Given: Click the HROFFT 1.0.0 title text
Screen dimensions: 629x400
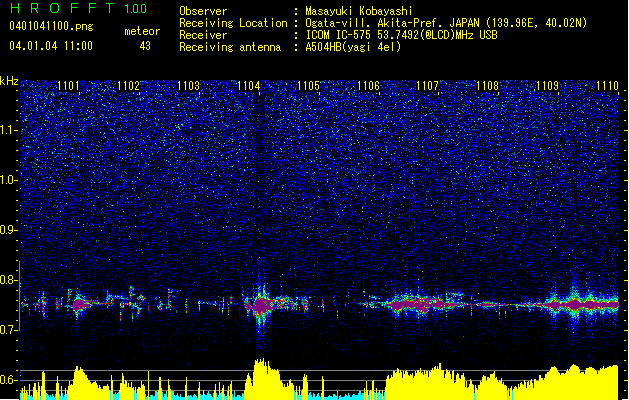Looking at the screenshot, I should click(78, 8).
